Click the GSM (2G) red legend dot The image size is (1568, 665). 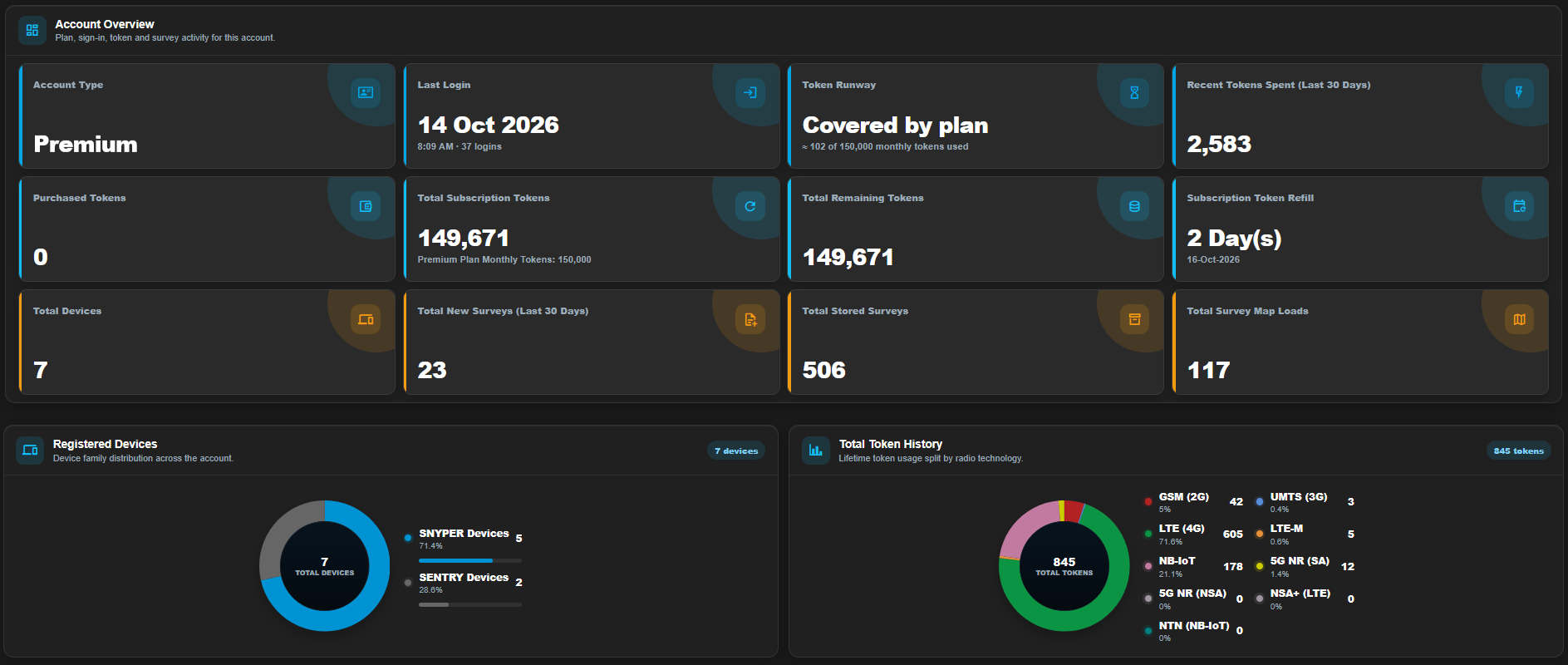tap(1148, 501)
